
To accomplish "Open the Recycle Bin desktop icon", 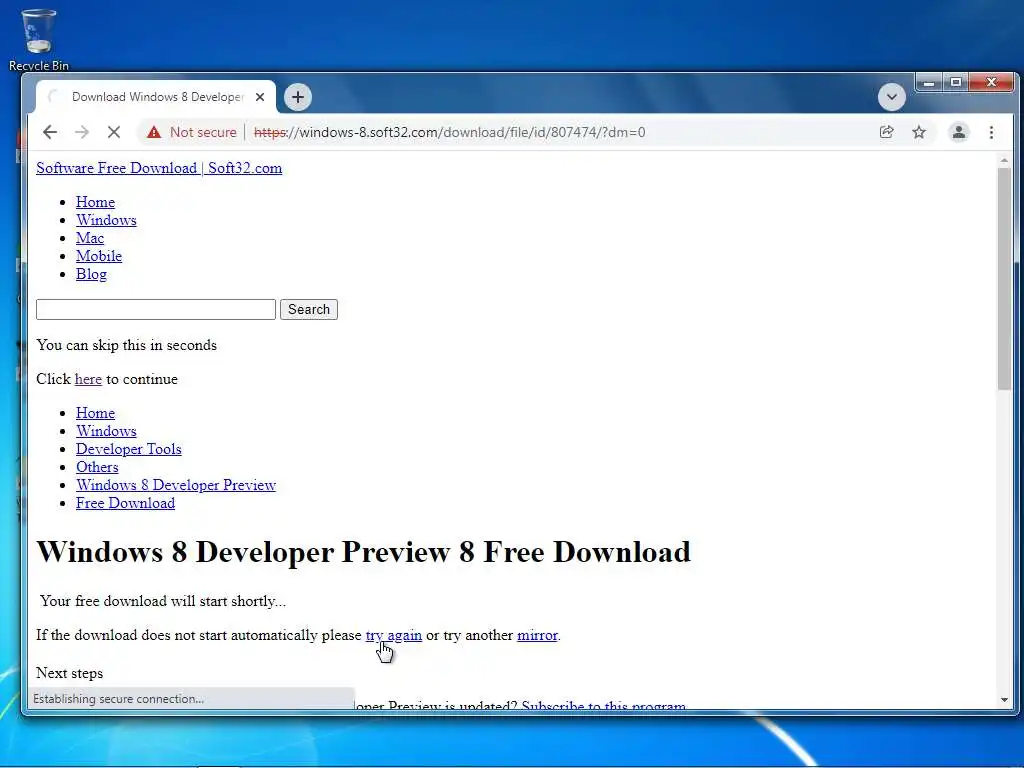I will (x=39, y=39).
